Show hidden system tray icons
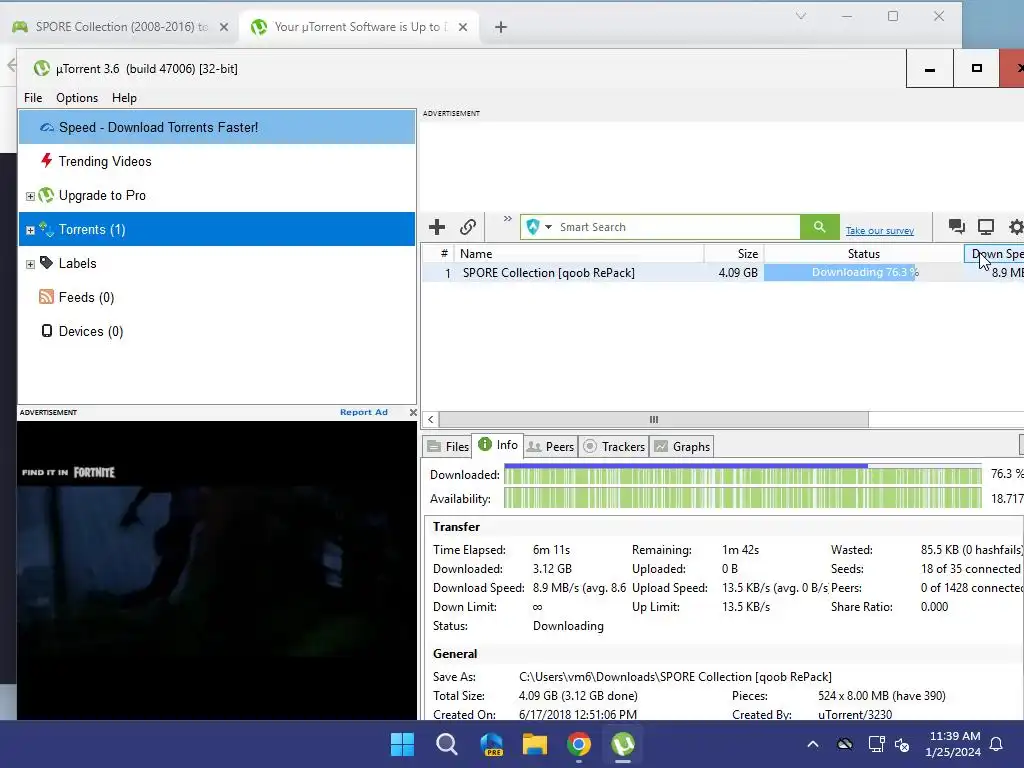The width and height of the screenshot is (1024, 768). pos(812,744)
